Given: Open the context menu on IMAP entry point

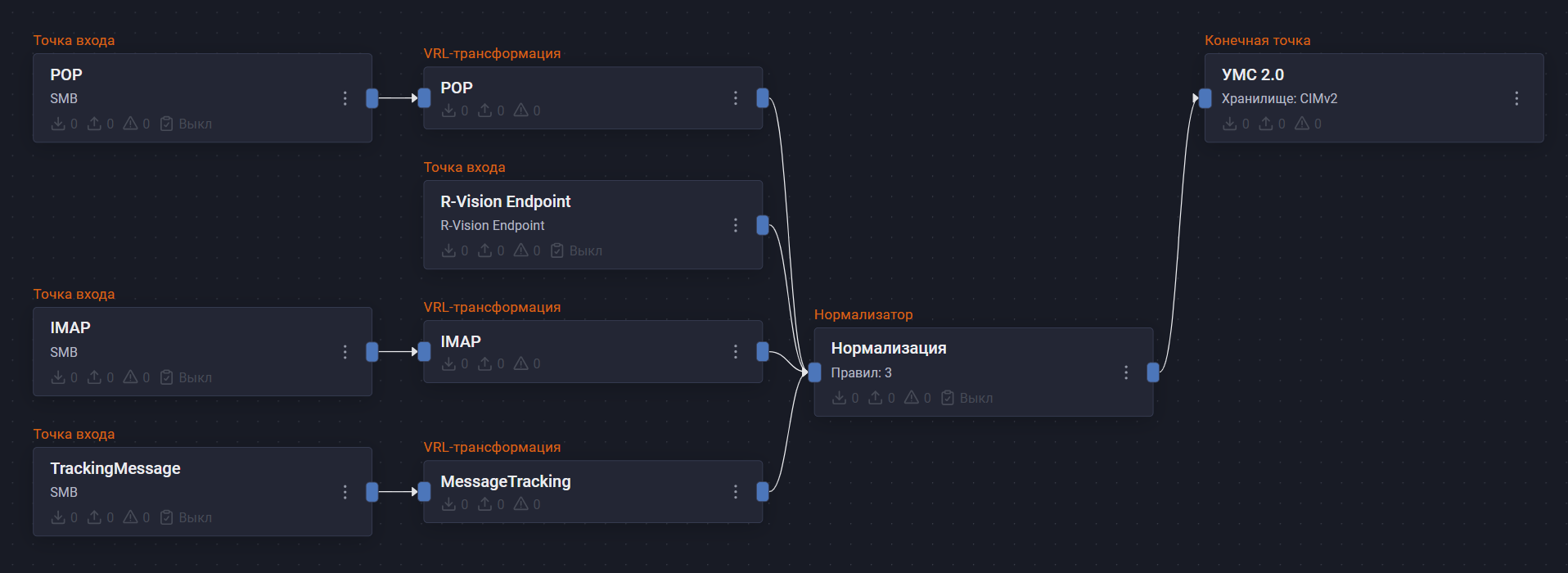Looking at the screenshot, I should click(x=345, y=352).
